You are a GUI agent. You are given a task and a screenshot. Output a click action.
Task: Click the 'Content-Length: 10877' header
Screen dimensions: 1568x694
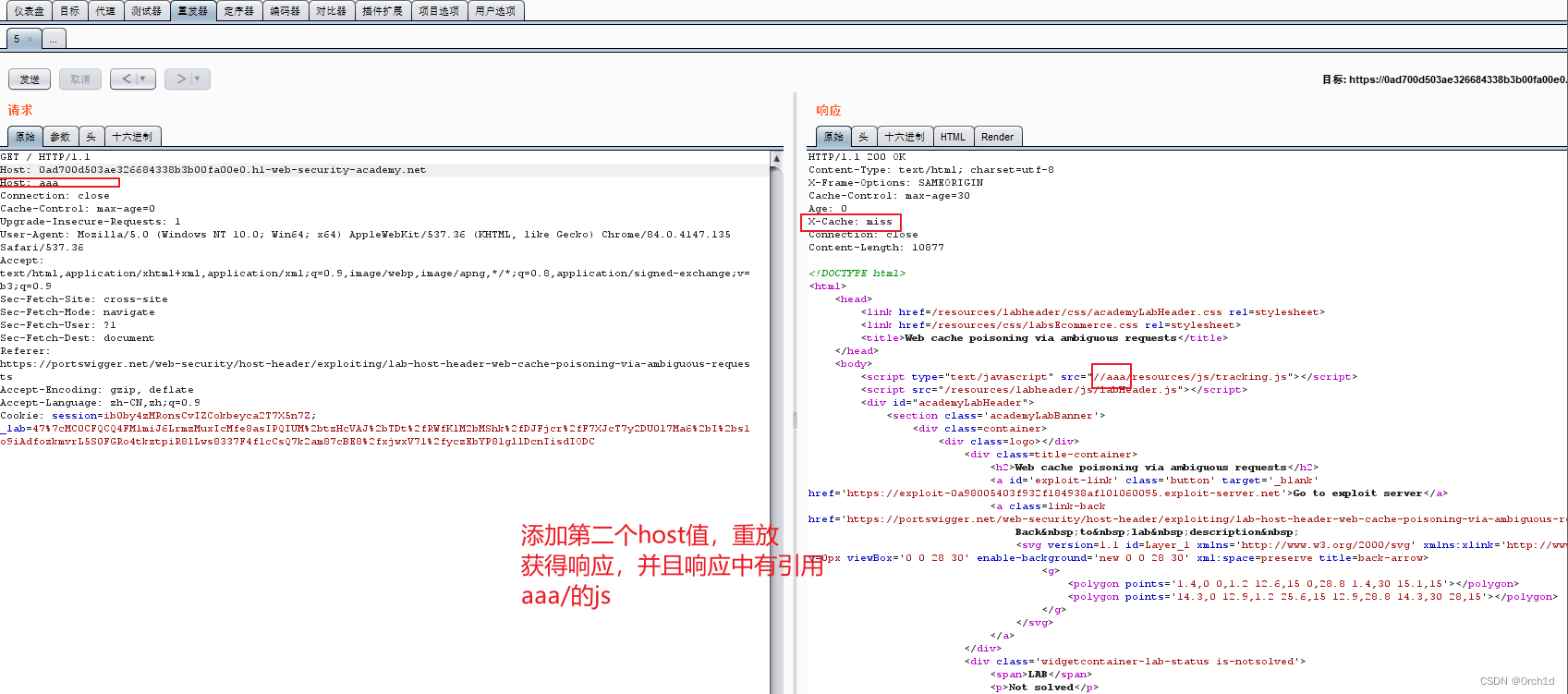click(x=877, y=248)
